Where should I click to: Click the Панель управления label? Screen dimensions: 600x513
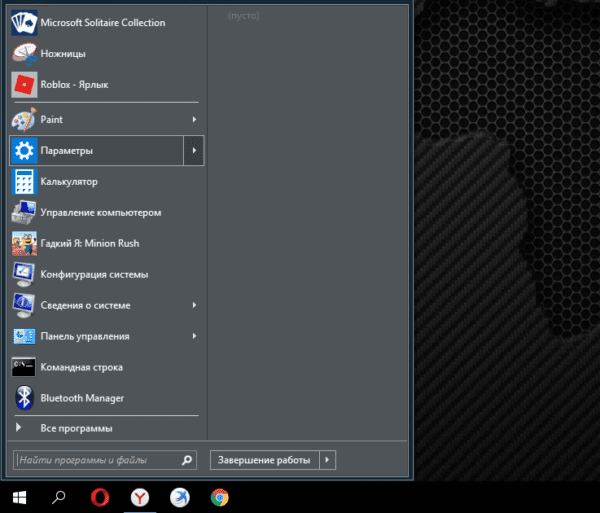point(85,337)
